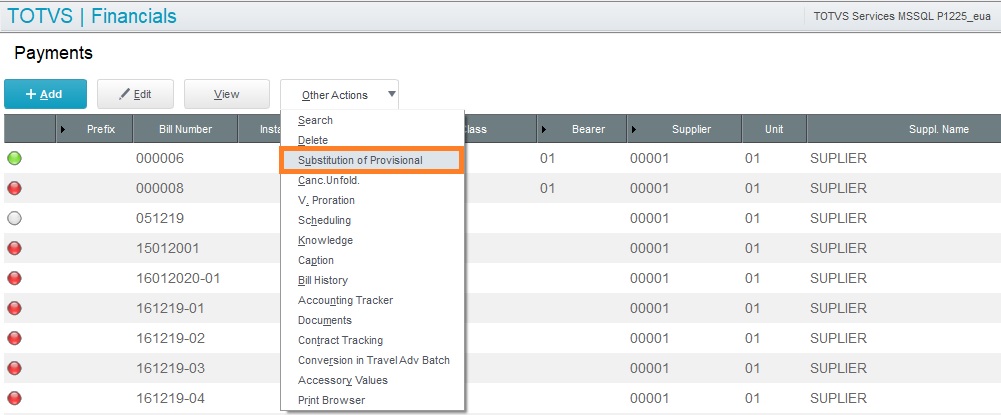Select bill number 000006 cell
This screenshot has width=1001, height=415.
[x=160, y=158]
